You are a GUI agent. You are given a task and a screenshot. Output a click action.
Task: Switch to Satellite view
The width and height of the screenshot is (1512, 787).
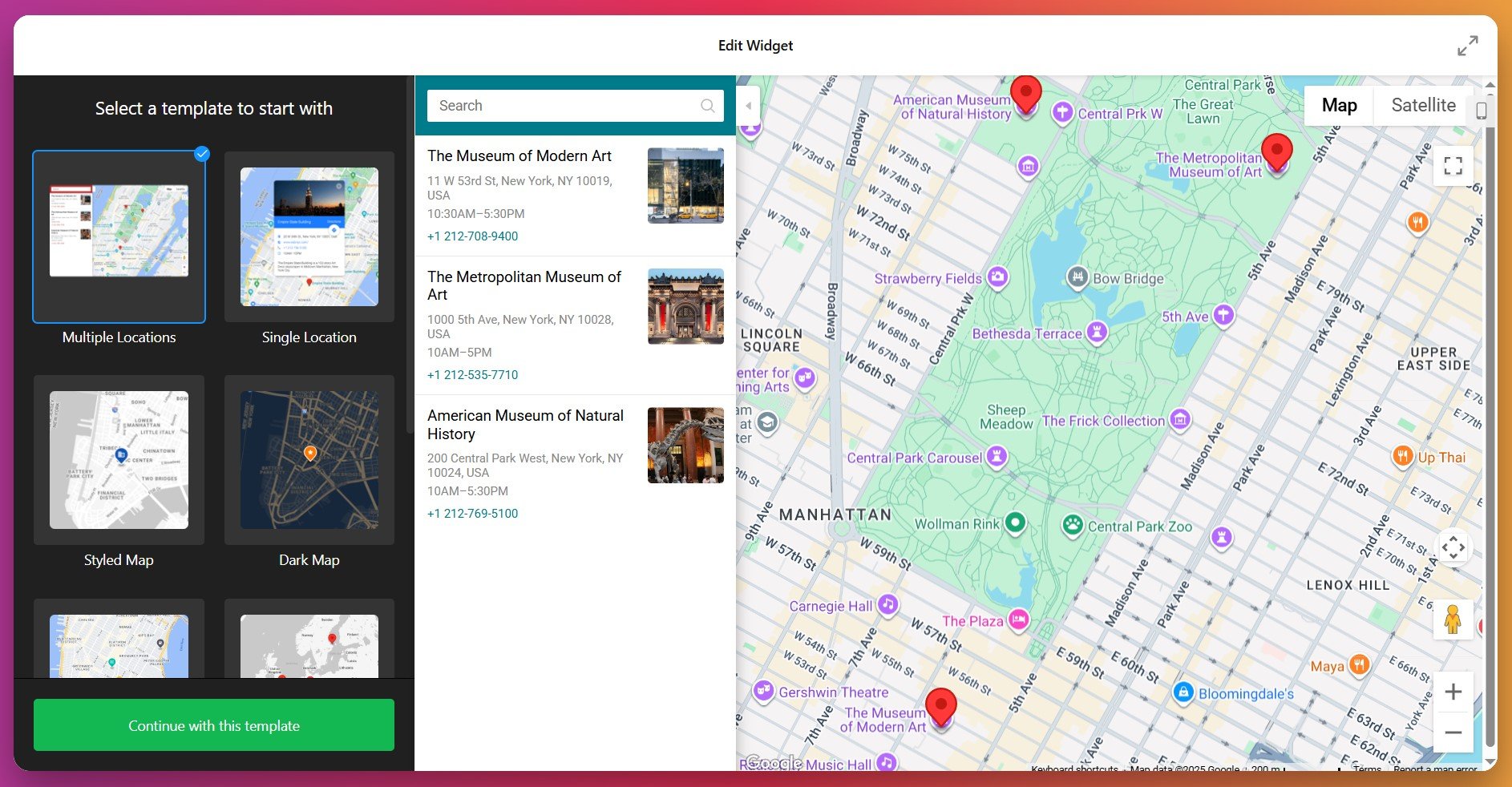1423,105
